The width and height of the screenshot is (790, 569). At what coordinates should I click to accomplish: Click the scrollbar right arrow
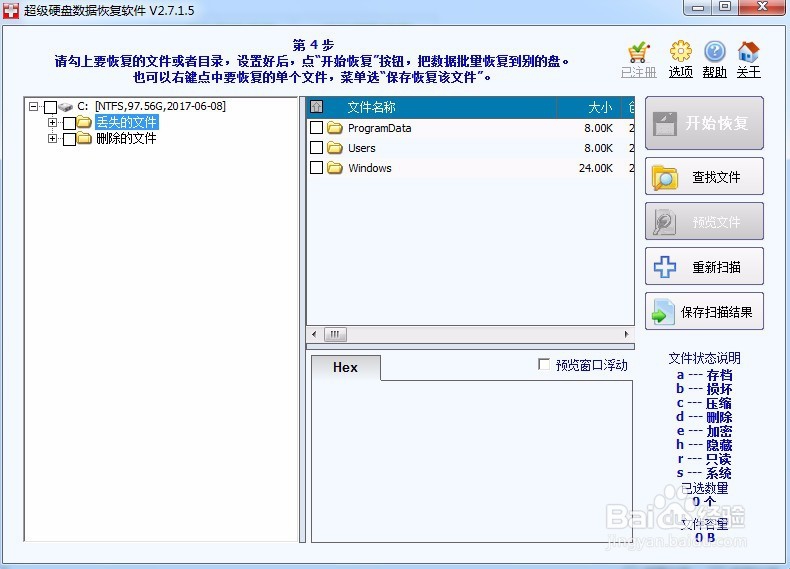[x=626, y=334]
